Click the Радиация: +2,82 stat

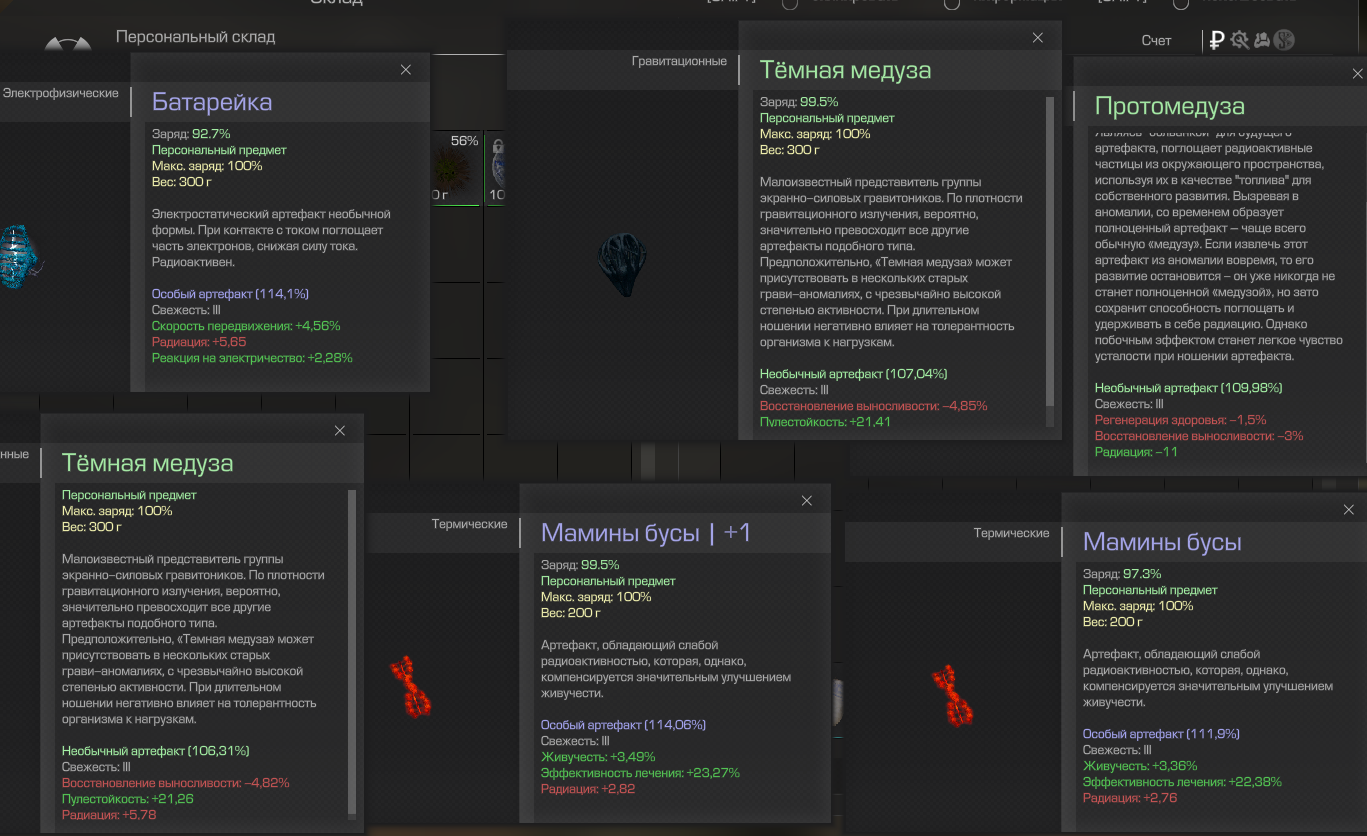(x=588, y=789)
